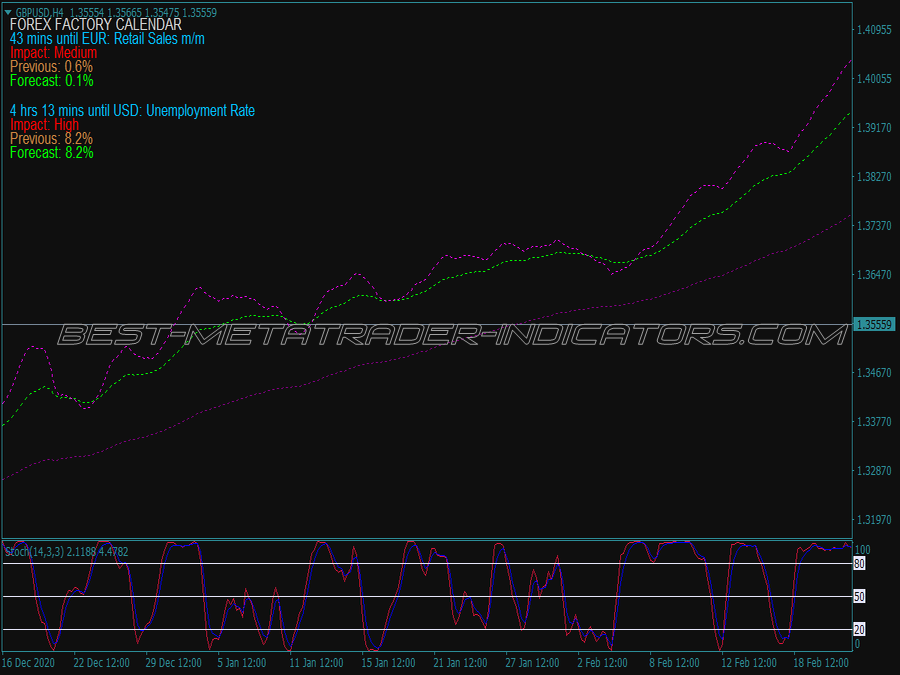The height and width of the screenshot is (675, 900).
Task: Click the stochastic level 20 label
Action: [x=859, y=630]
